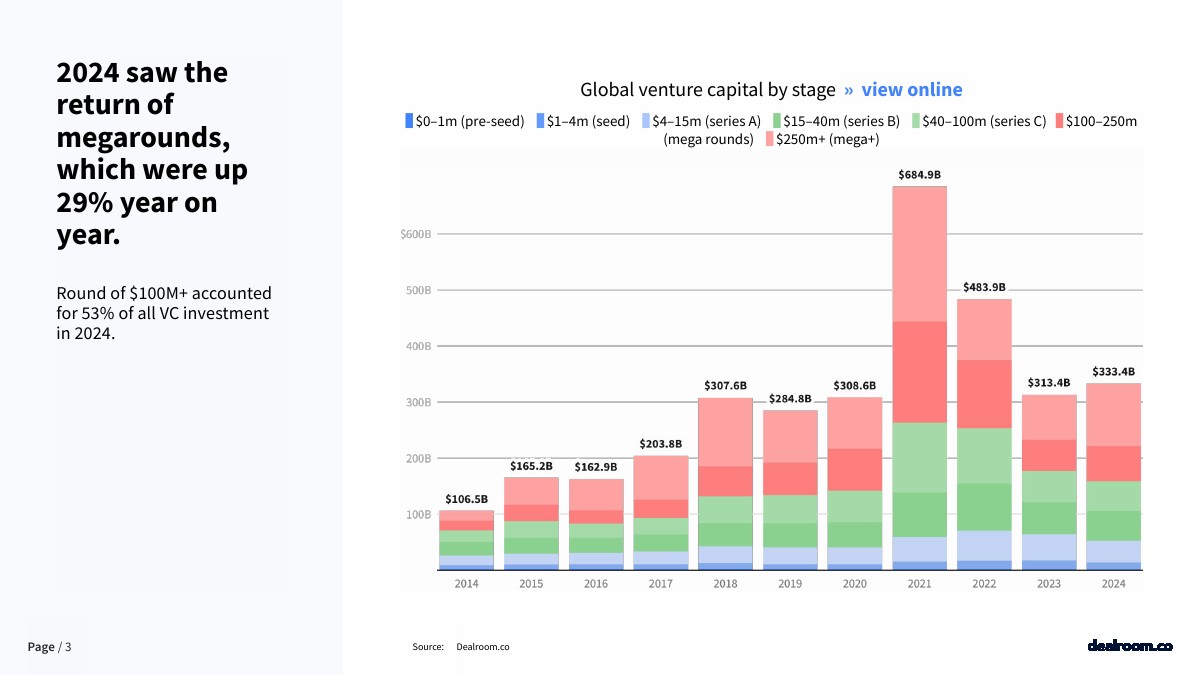The width and height of the screenshot is (1200, 675).
Task: Select the 2021 bar total $684.9B label
Action: pos(920,175)
